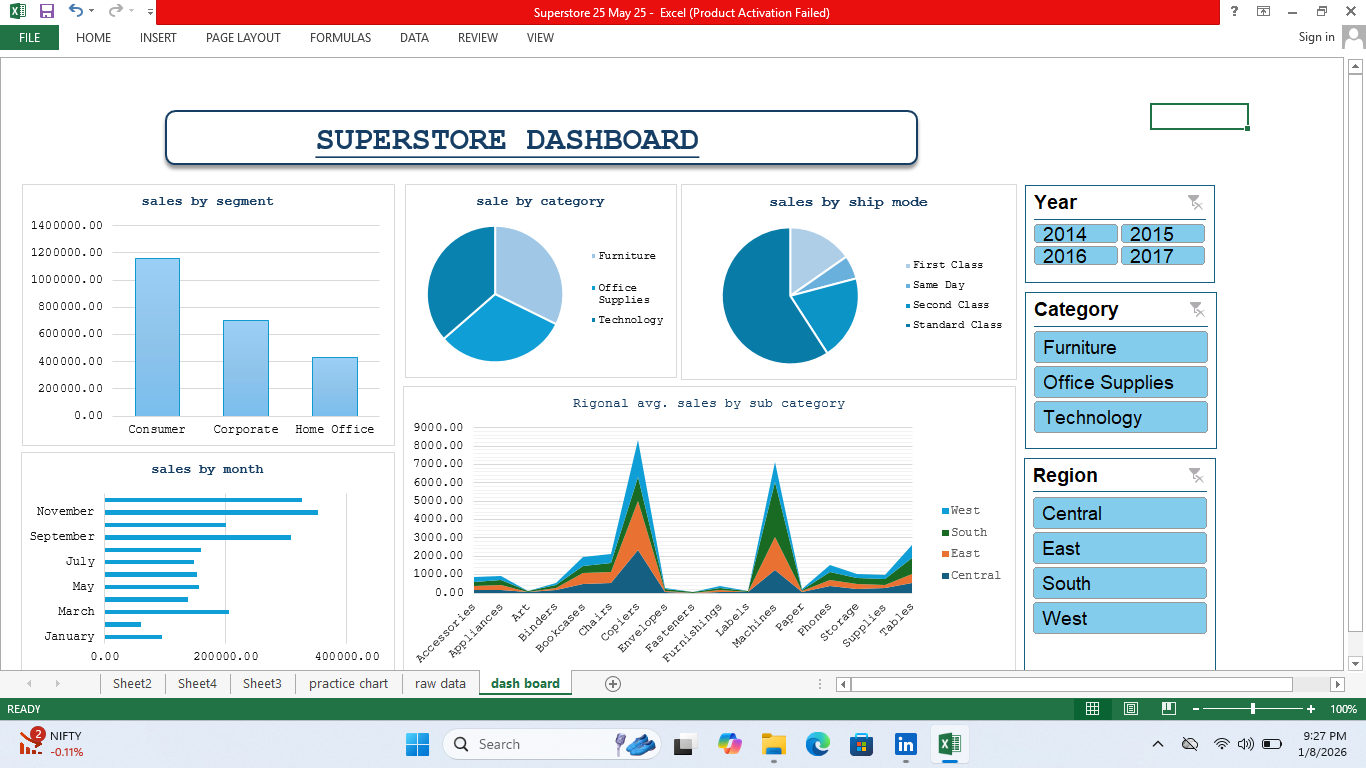Click the vertical scrollbar down arrow
1366x768 pixels.
(1356, 663)
